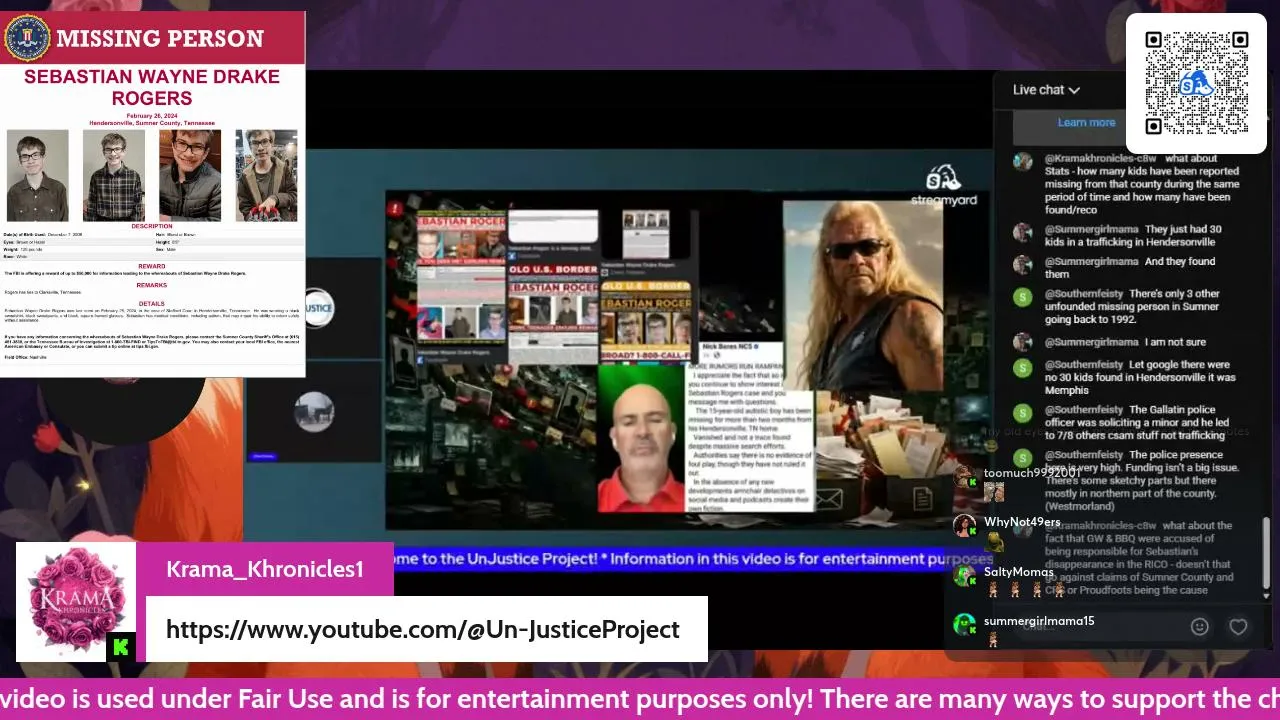Click WhyNot49ers overlay avatar

tap(964, 526)
